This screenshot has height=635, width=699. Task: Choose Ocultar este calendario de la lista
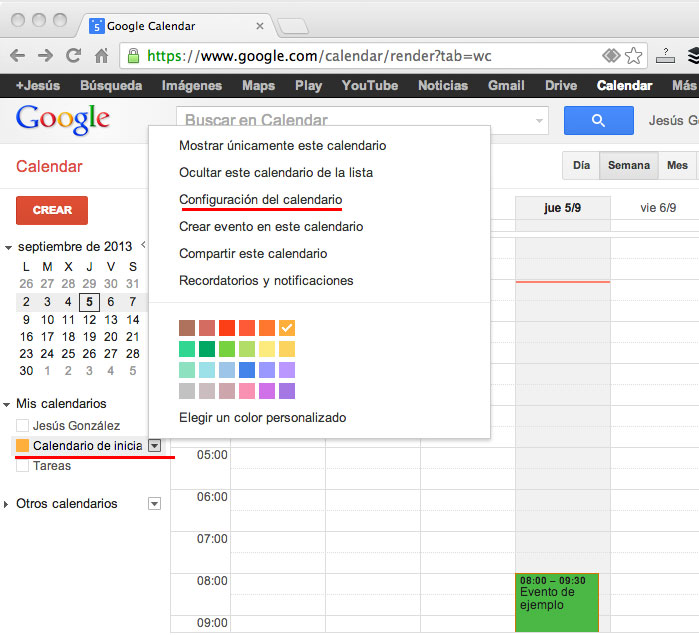[x=276, y=173]
